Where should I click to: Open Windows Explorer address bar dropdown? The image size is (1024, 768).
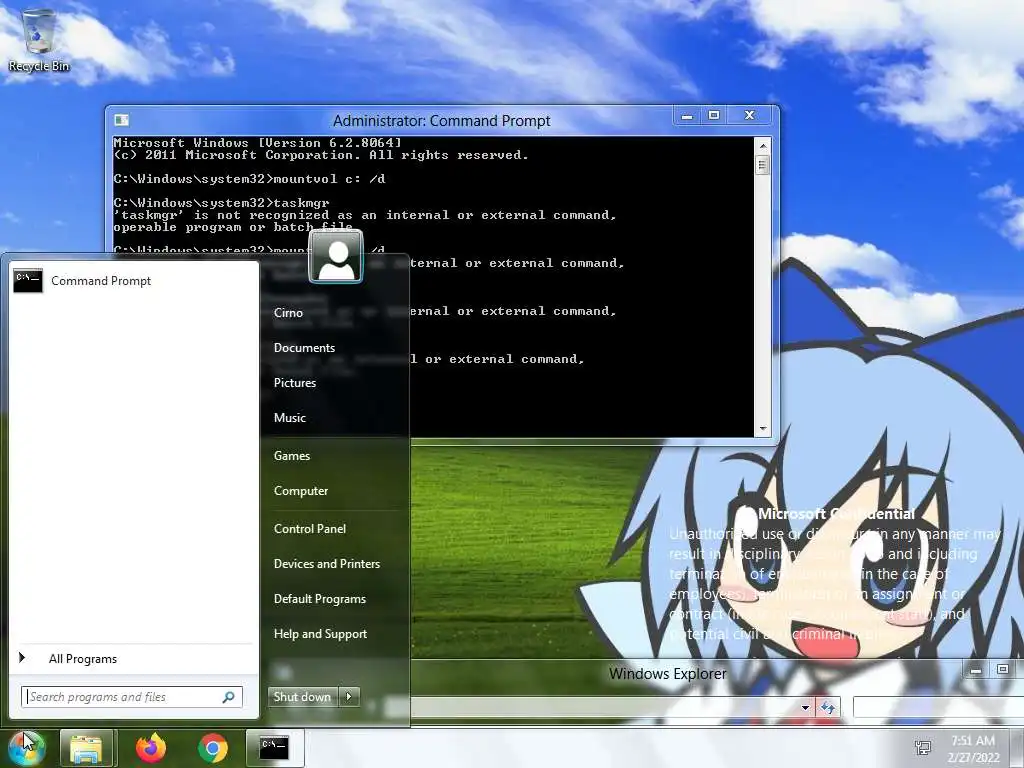[805, 707]
